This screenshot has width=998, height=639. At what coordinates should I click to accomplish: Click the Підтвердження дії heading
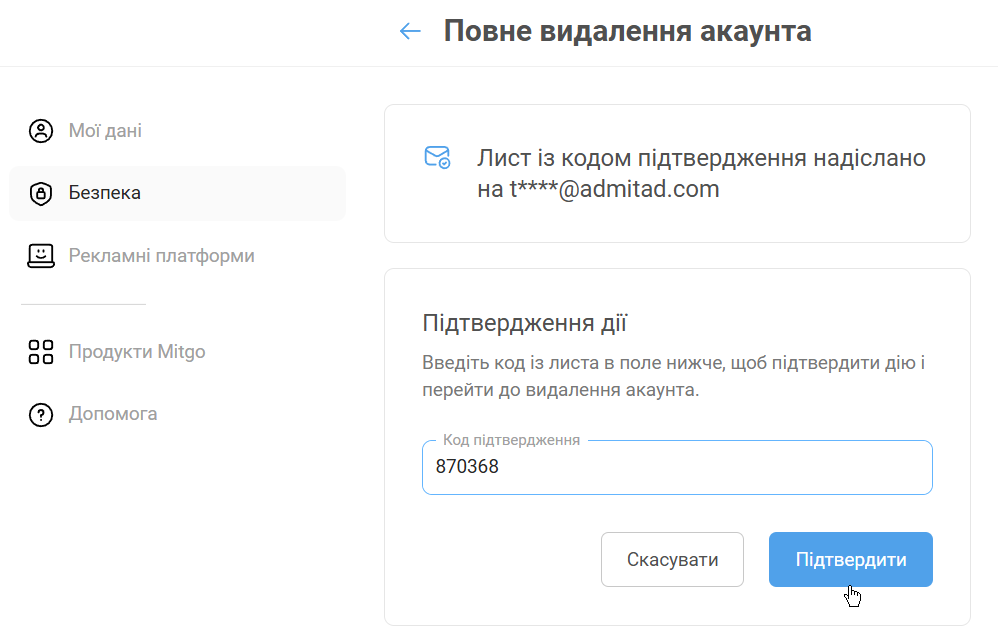525,323
